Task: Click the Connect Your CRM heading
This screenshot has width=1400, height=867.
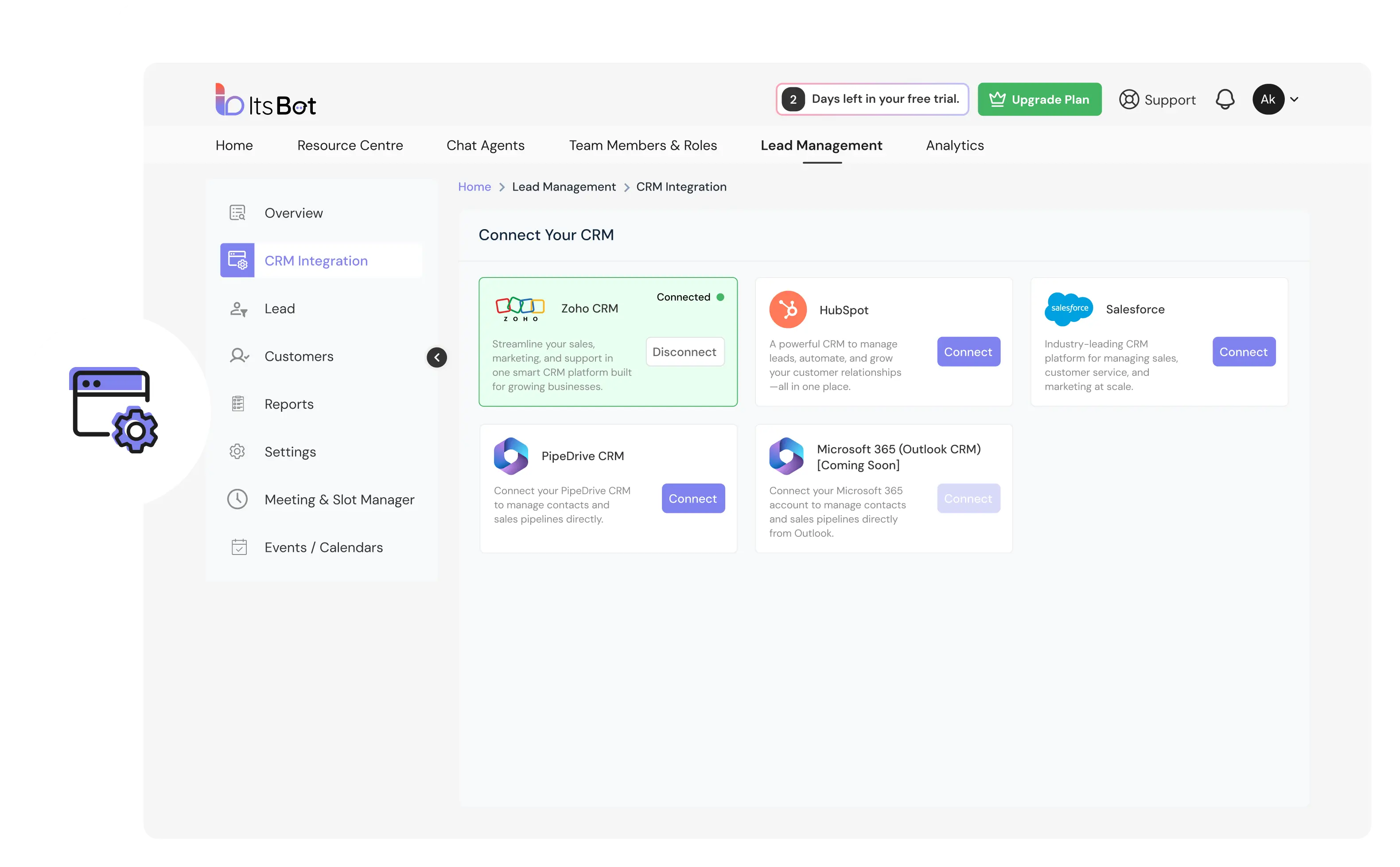Action: tap(545, 235)
